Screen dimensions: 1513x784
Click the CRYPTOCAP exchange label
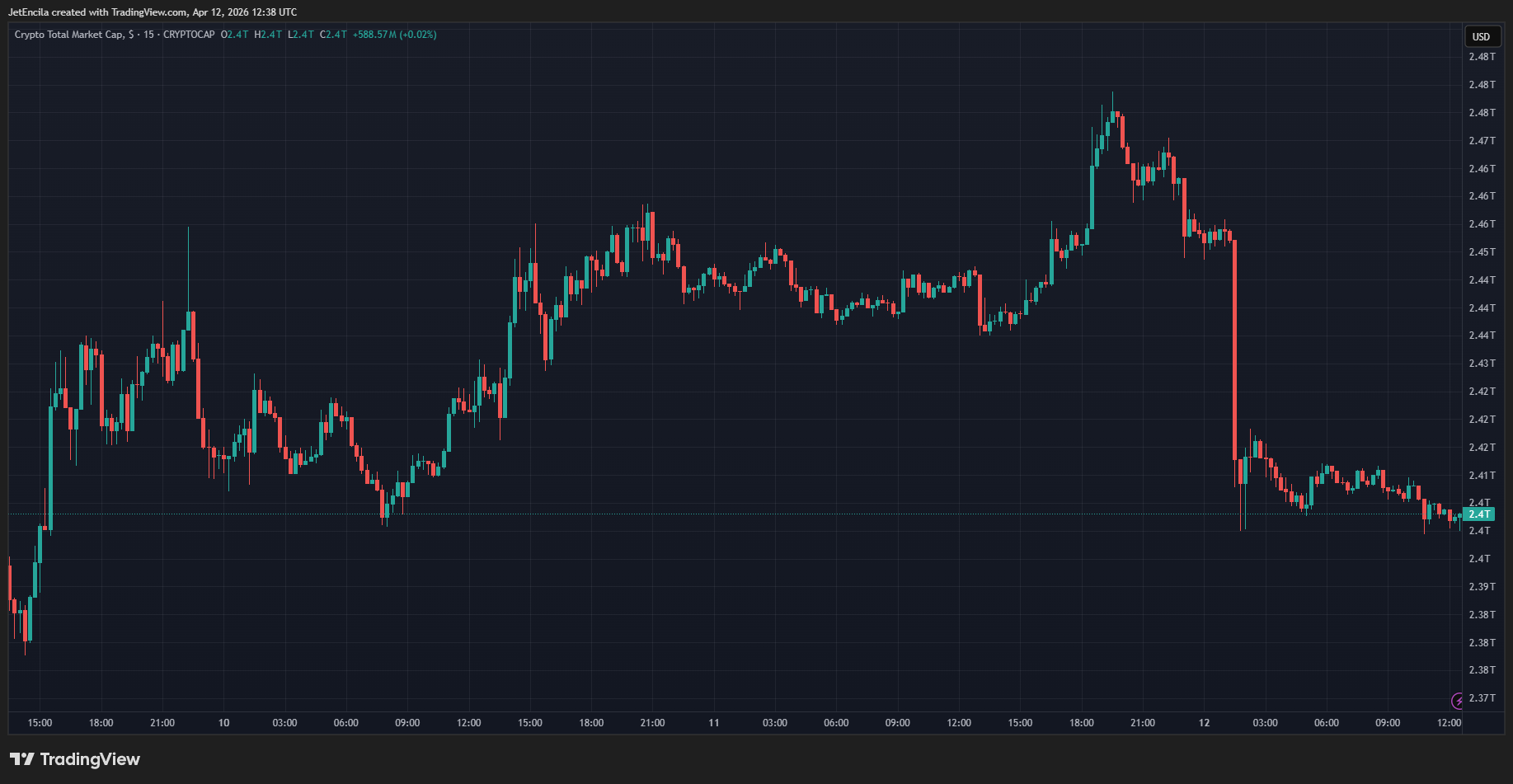[189, 35]
